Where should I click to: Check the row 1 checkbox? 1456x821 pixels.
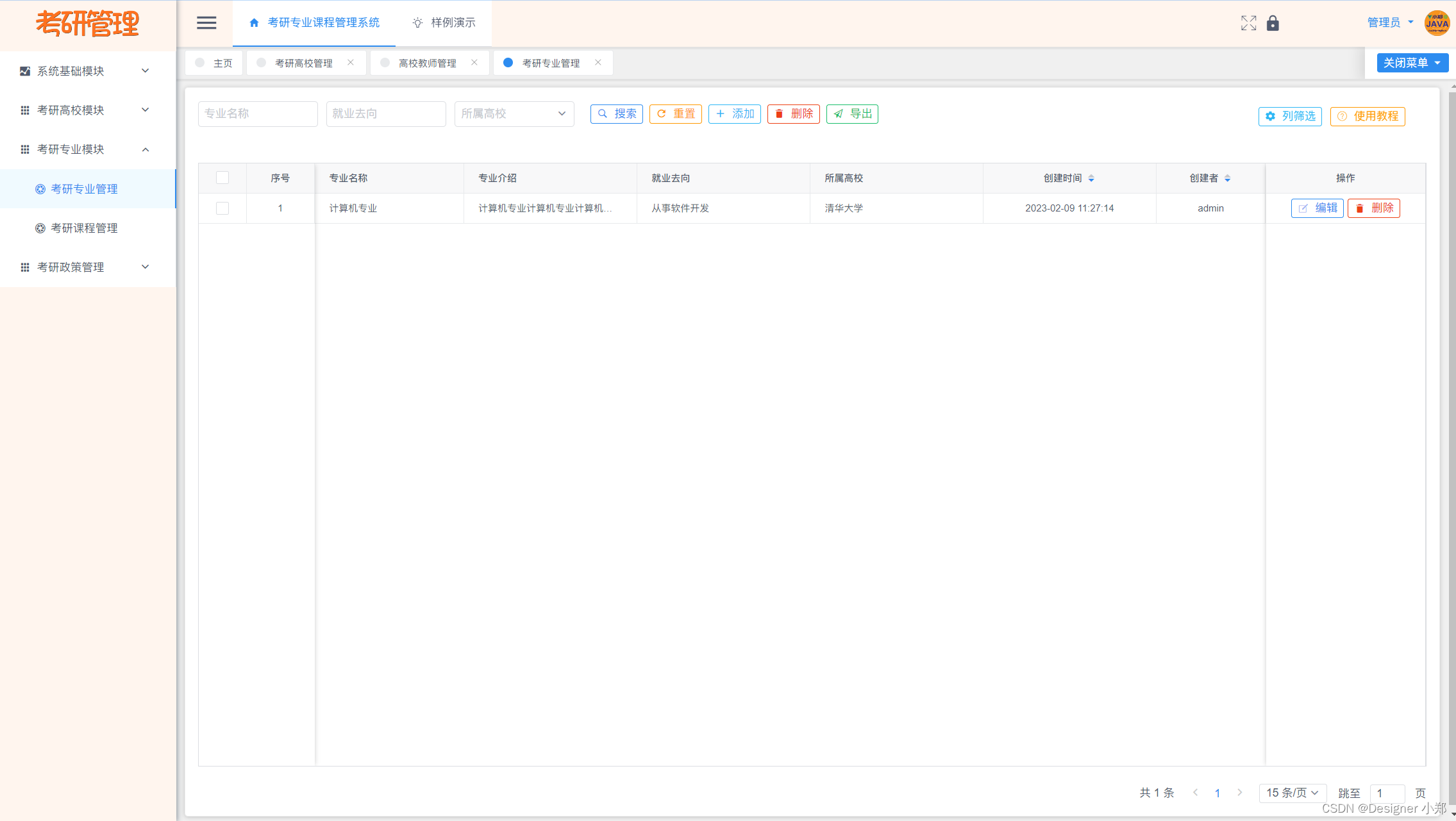tap(222, 208)
